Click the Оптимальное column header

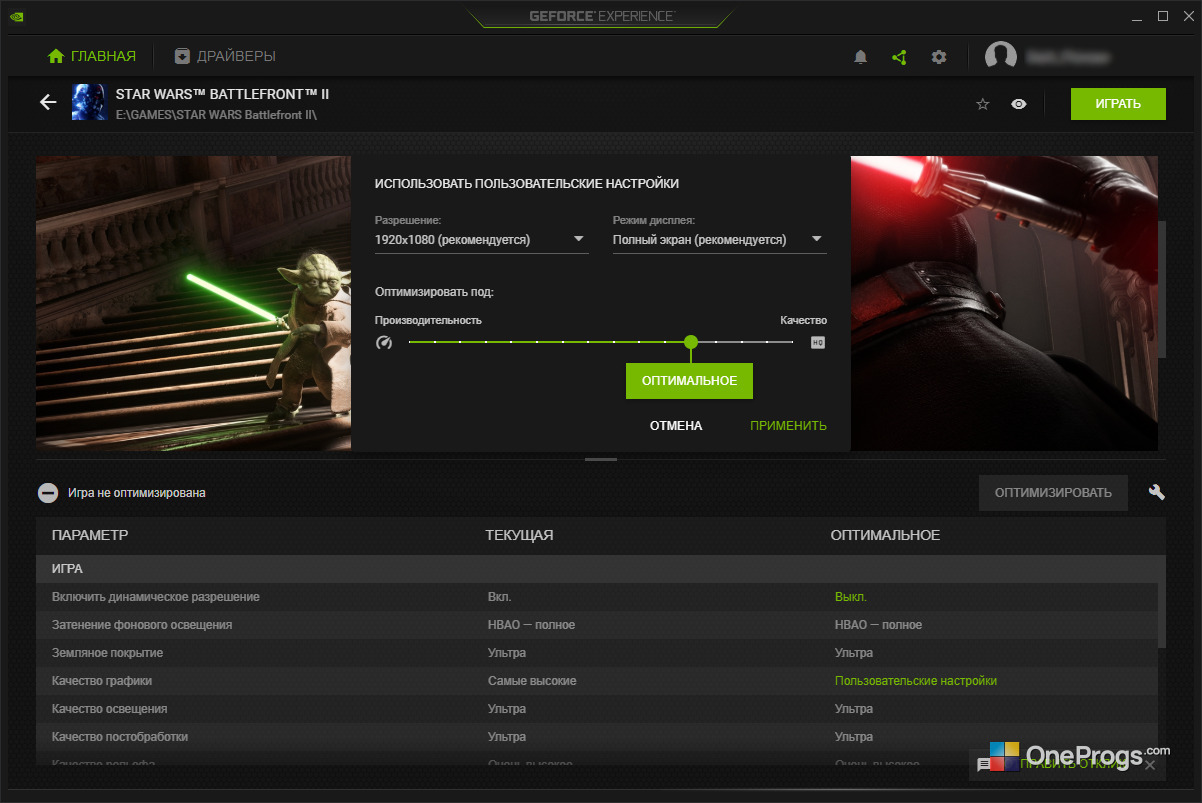885,535
